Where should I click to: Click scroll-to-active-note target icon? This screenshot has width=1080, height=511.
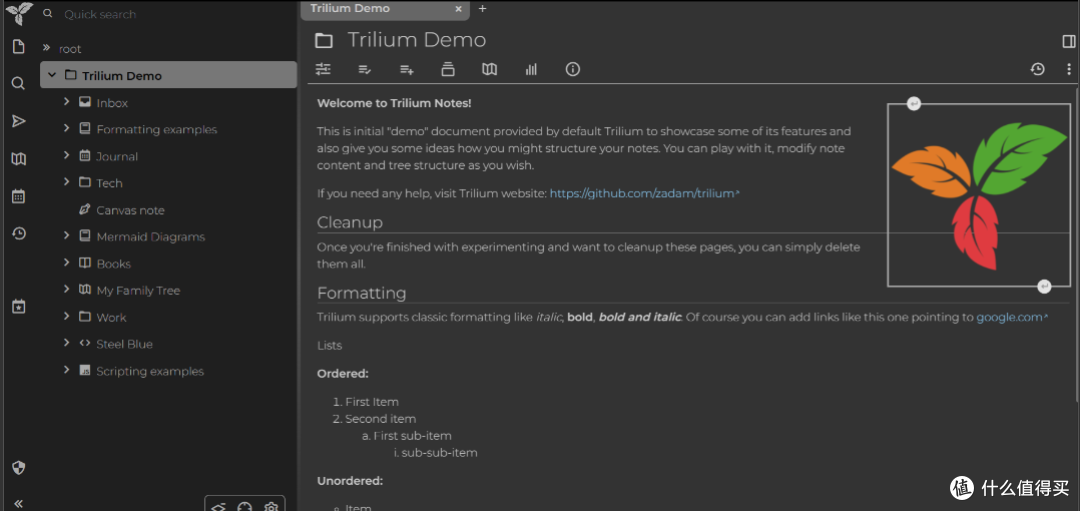(245, 507)
